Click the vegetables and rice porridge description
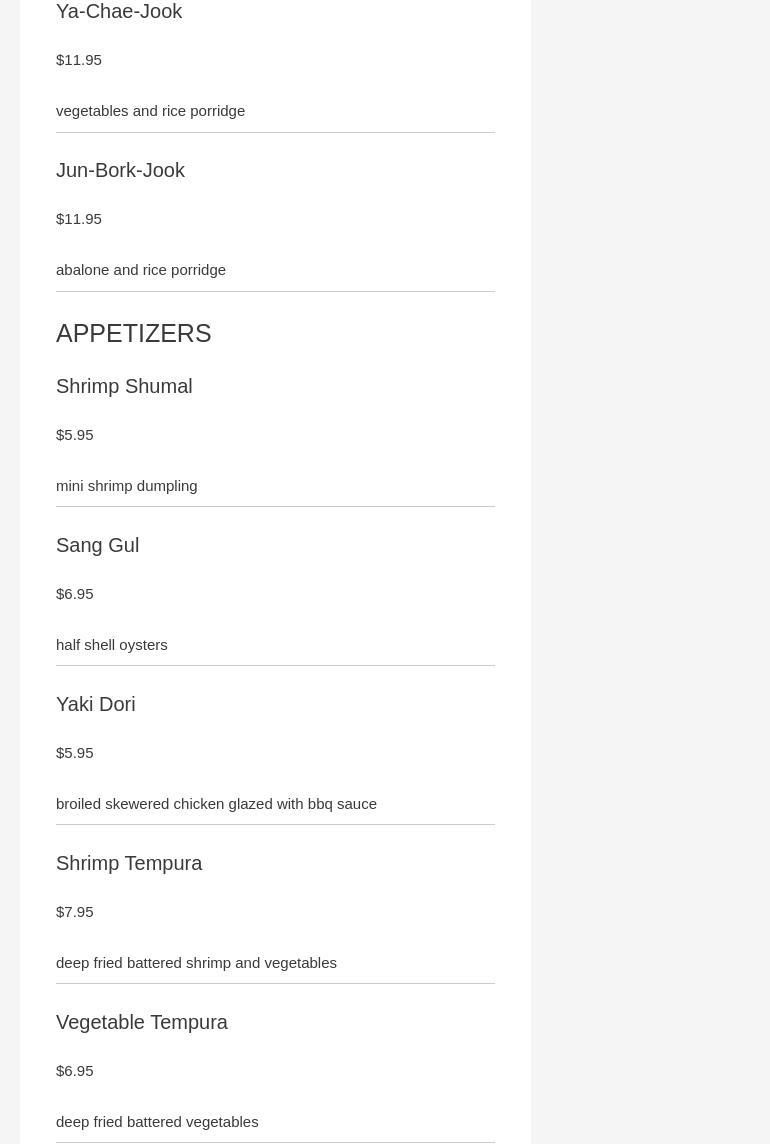This screenshot has width=770, height=1144. pyautogui.click(x=150, y=111)
